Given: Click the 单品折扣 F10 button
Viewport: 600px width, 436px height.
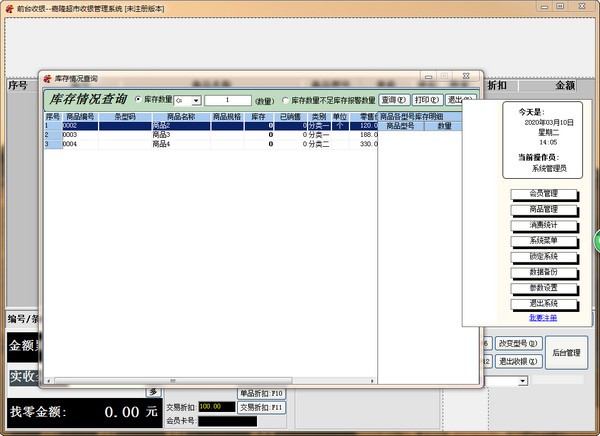Looking at the screenshot, I should (261, 393).
